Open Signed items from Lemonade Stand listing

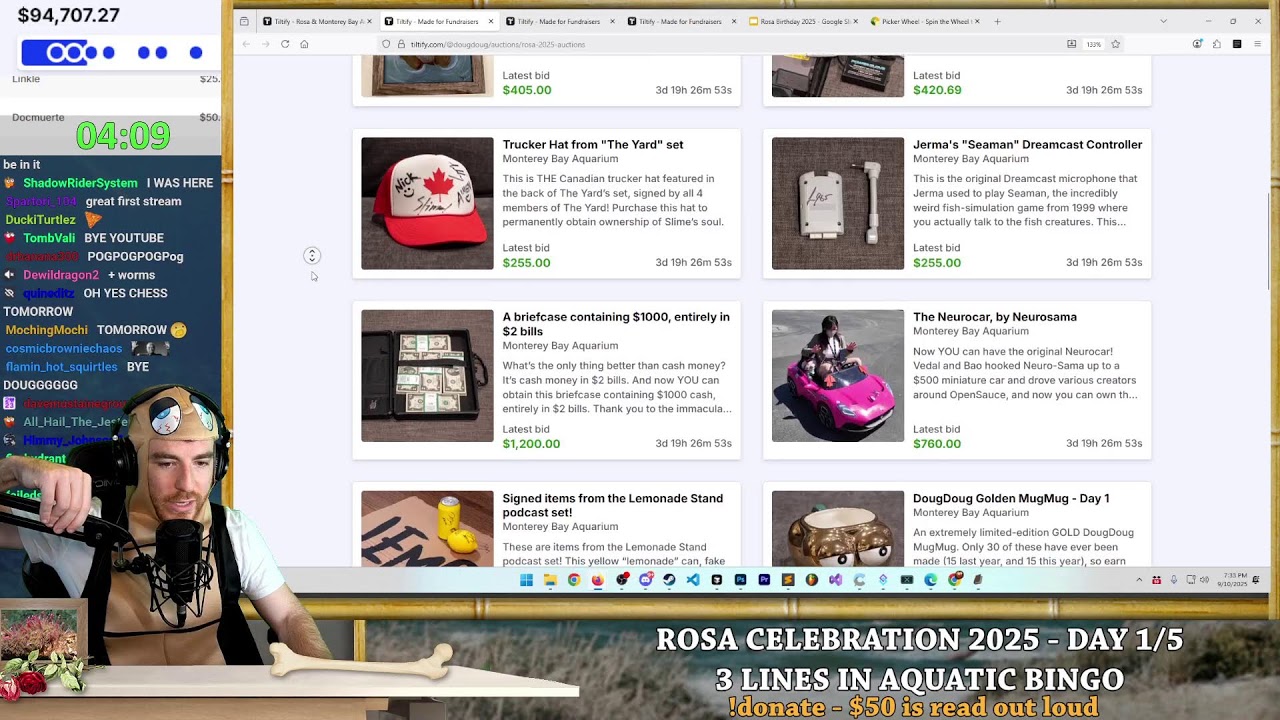pyautogui.click(x=612, y=505)
